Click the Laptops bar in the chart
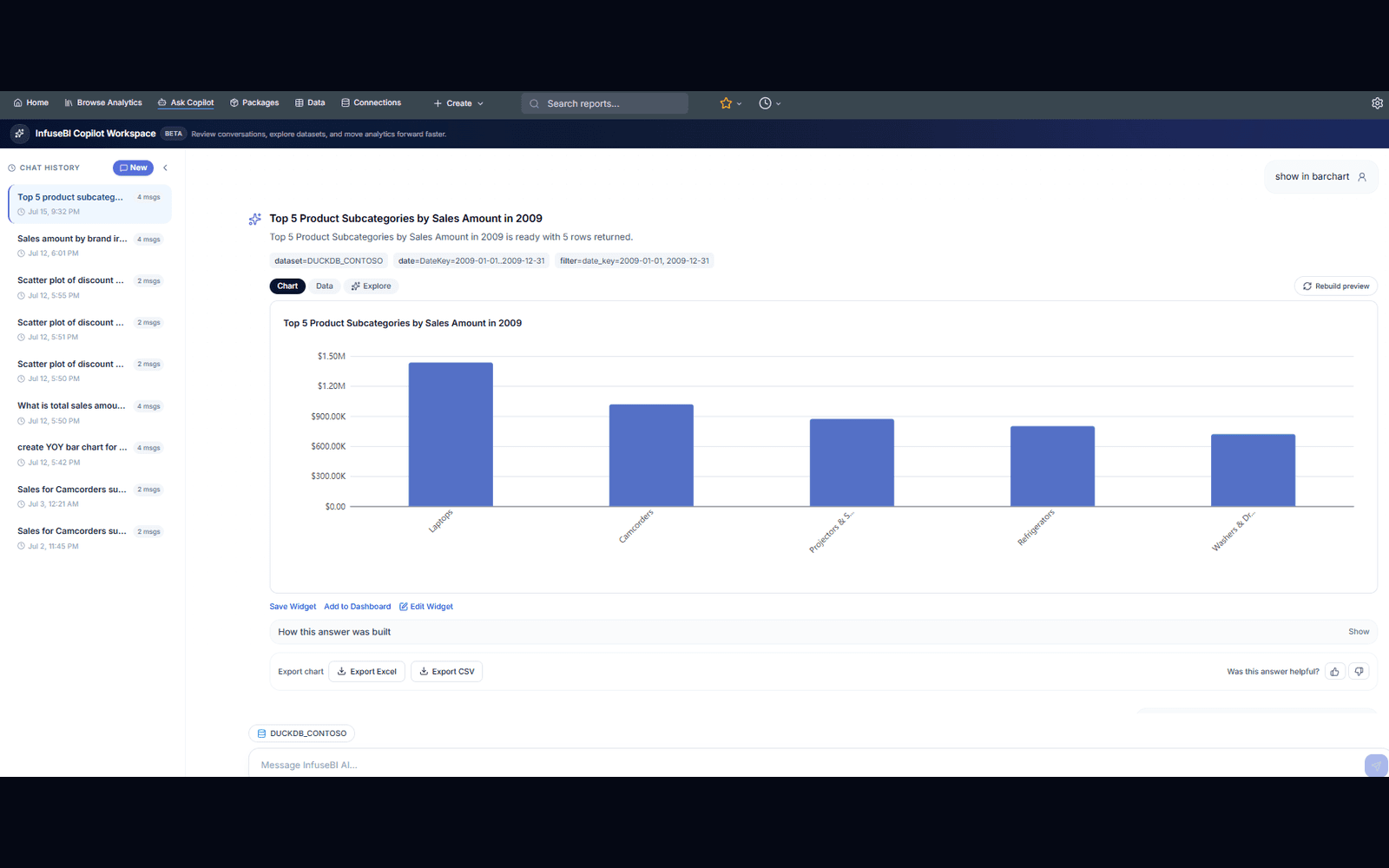 pyautogui.click(x=451, y=434)
